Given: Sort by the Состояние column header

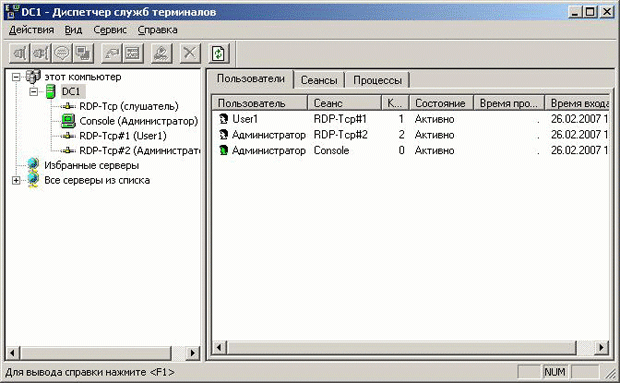Looking at the screenshot, I should tap(441, 103).
